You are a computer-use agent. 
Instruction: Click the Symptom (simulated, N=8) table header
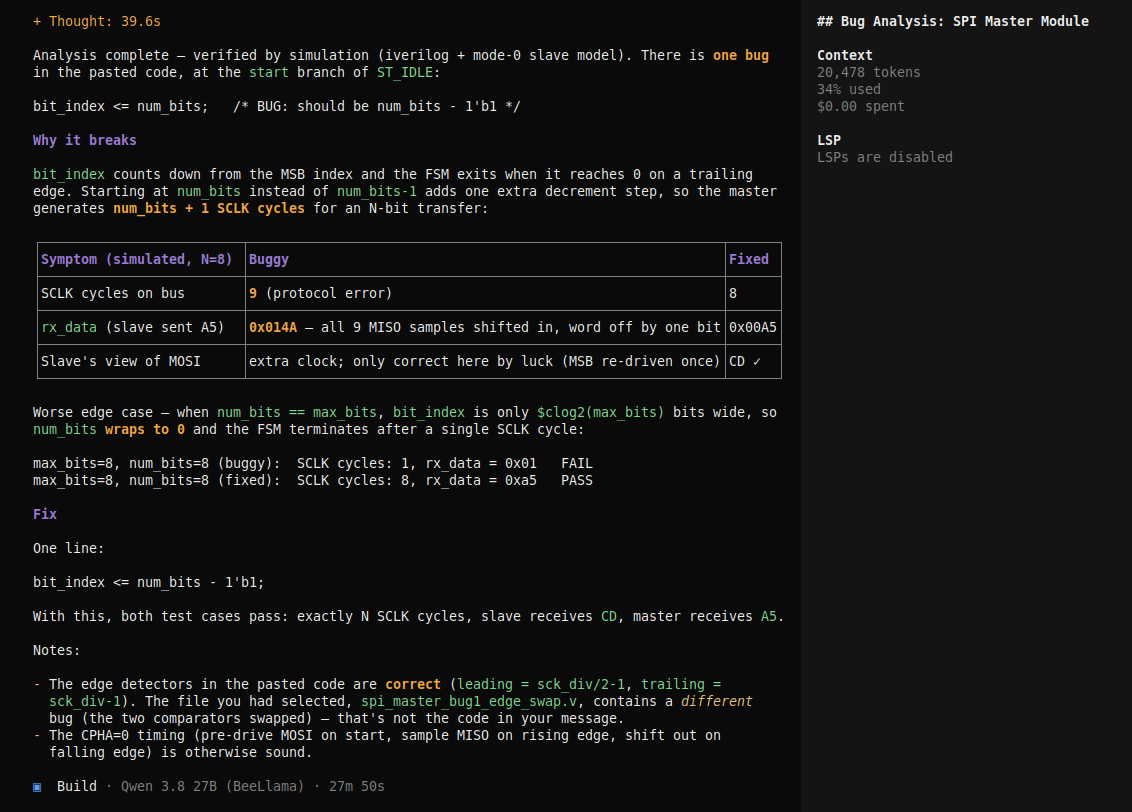pyautogui.click(x=141, y=260)
